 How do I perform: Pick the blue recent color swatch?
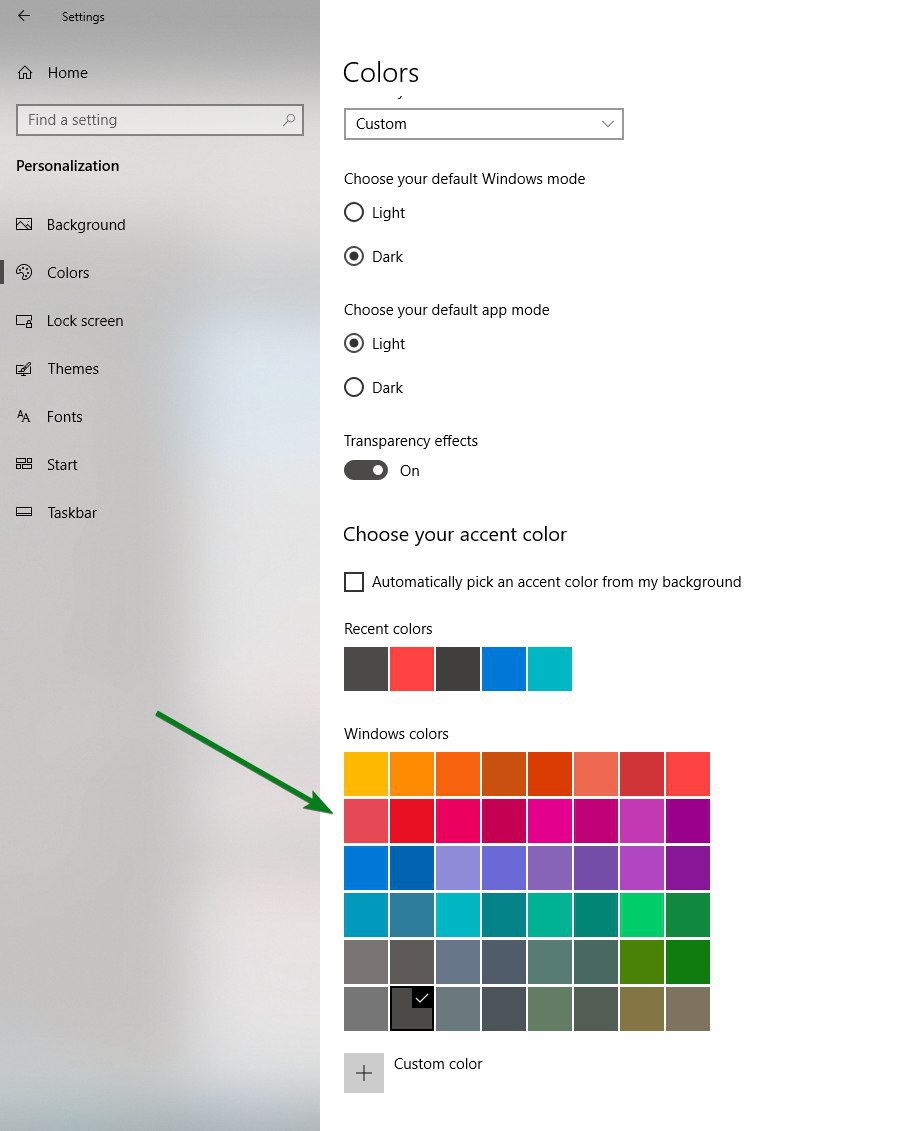pos(504,669)
